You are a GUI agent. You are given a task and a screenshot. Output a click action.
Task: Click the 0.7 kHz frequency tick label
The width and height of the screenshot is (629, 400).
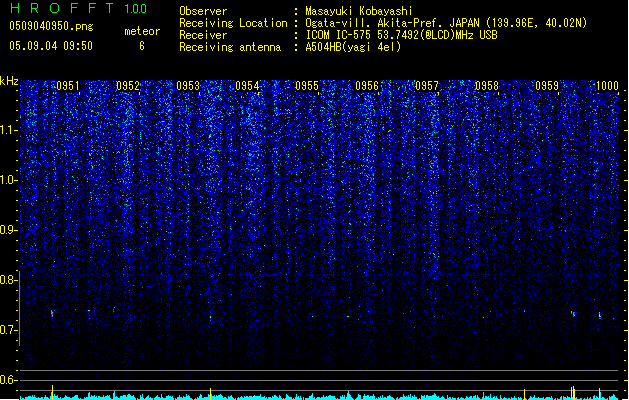(9, 330)
